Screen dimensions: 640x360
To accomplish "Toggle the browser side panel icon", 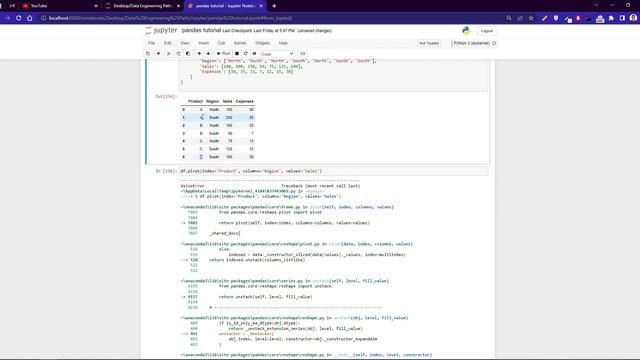I will click(x=622, y=18).
